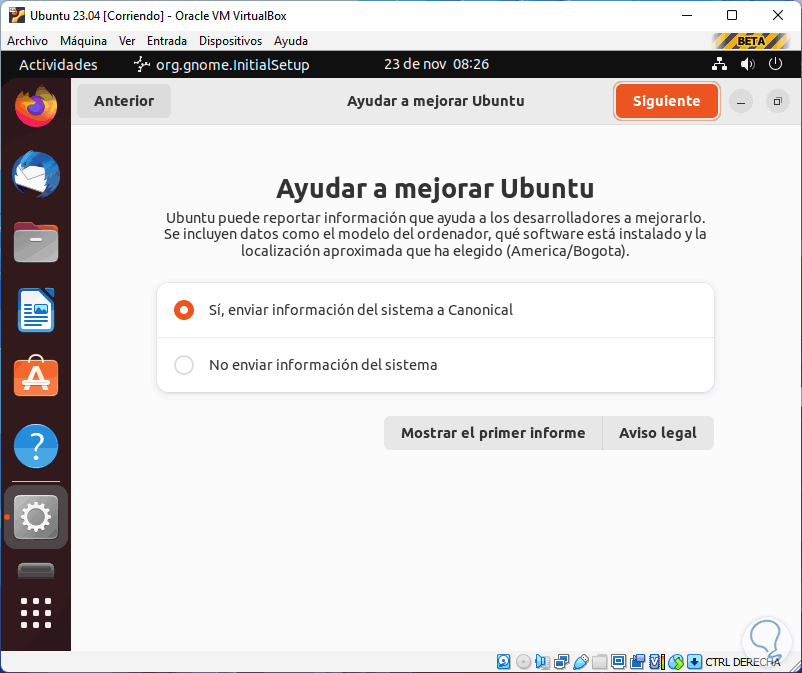Click the VirtualBox display settings indicator
The image size is (802, 673).
(x=618, y=662)
